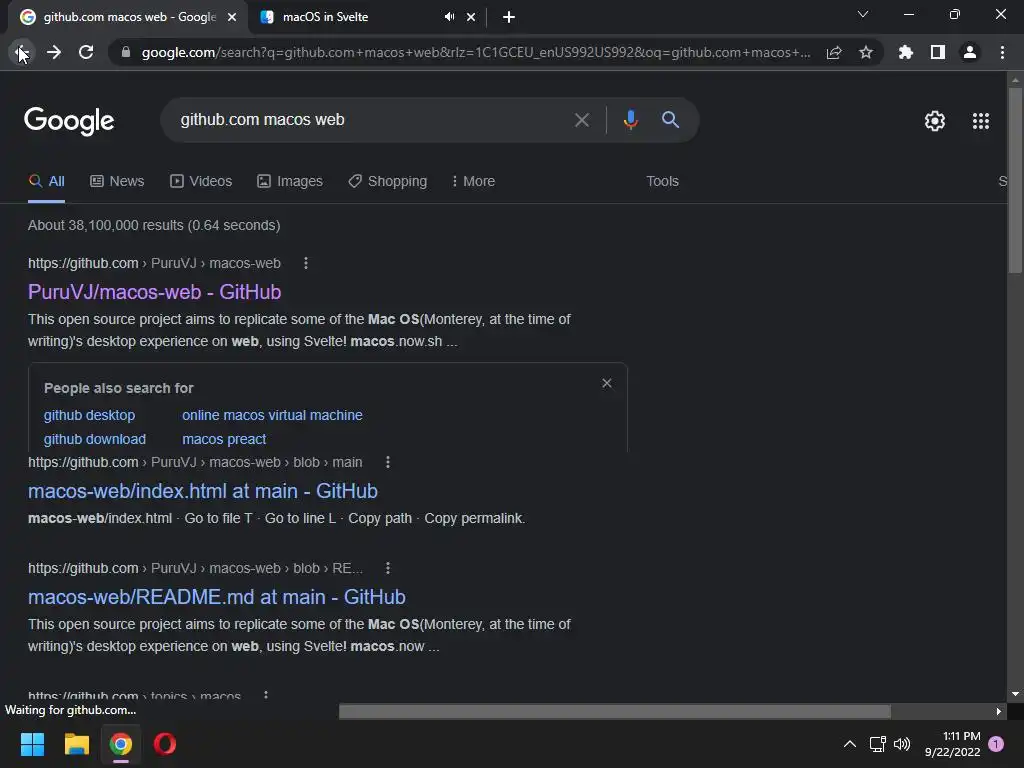Open a new browser tab
The height and width of the screenshot is (768, 1024).
coord(509,17)
